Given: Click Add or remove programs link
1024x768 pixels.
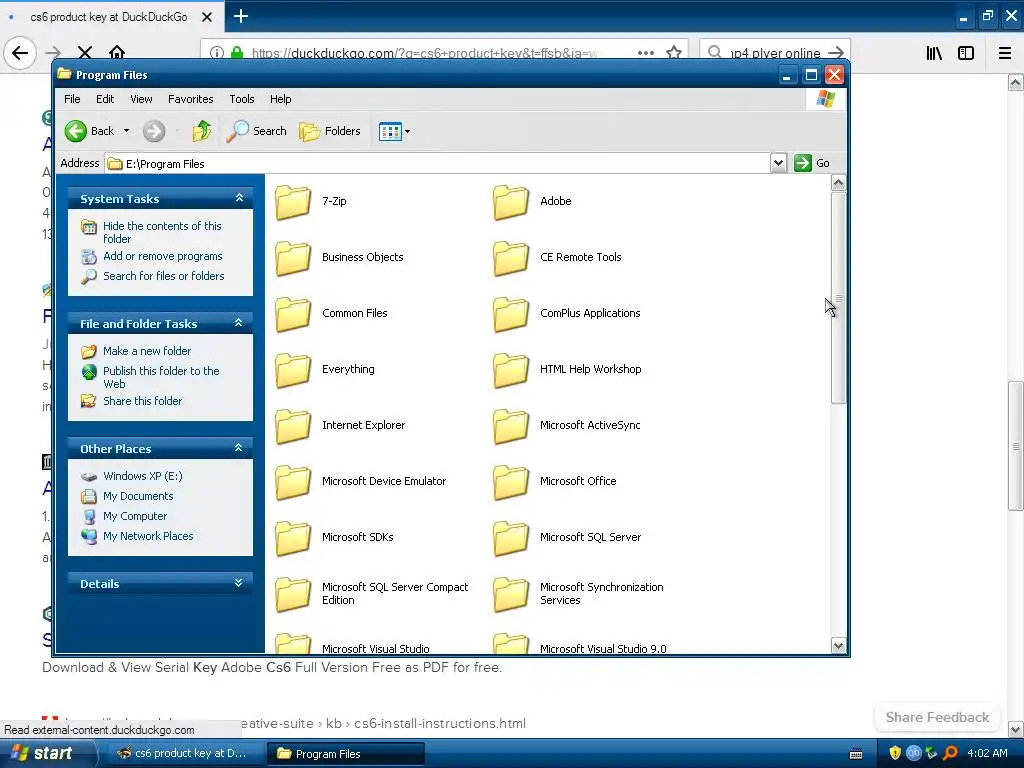Looking at the screenshot, I should point(163,256).
